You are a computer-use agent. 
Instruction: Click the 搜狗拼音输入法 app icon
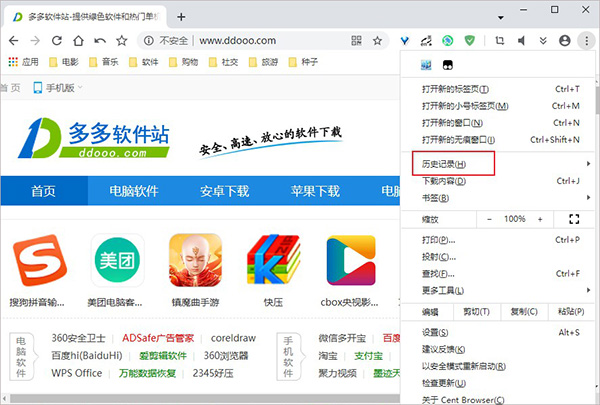coord(39,261)
